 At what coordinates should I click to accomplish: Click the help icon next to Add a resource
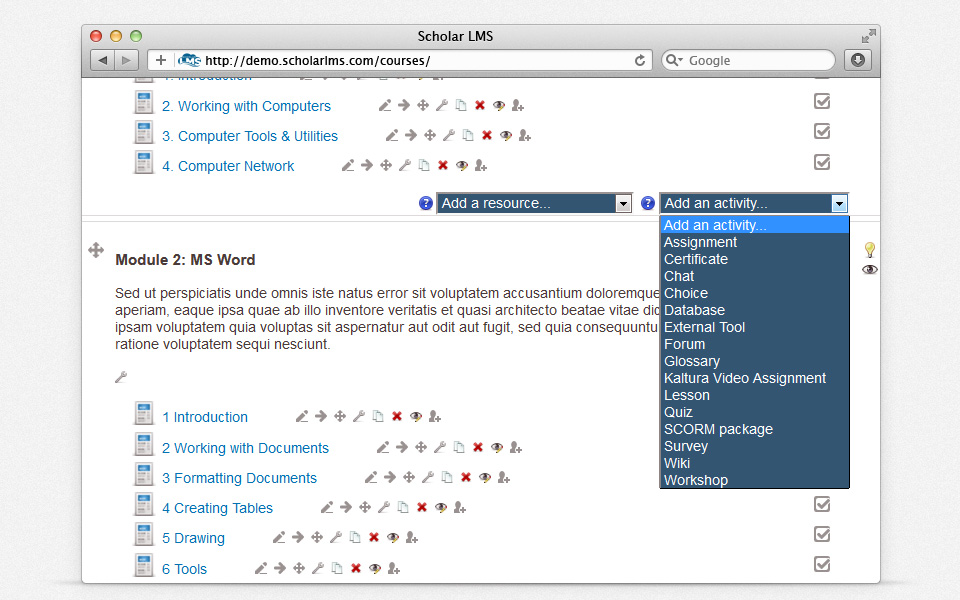click(x=426, y=203)
